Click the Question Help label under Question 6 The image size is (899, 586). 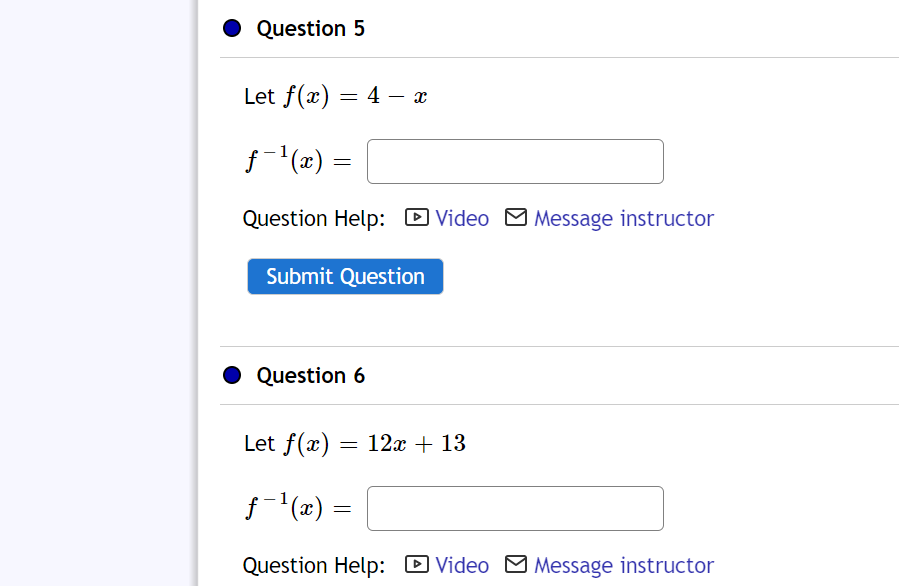313,565
